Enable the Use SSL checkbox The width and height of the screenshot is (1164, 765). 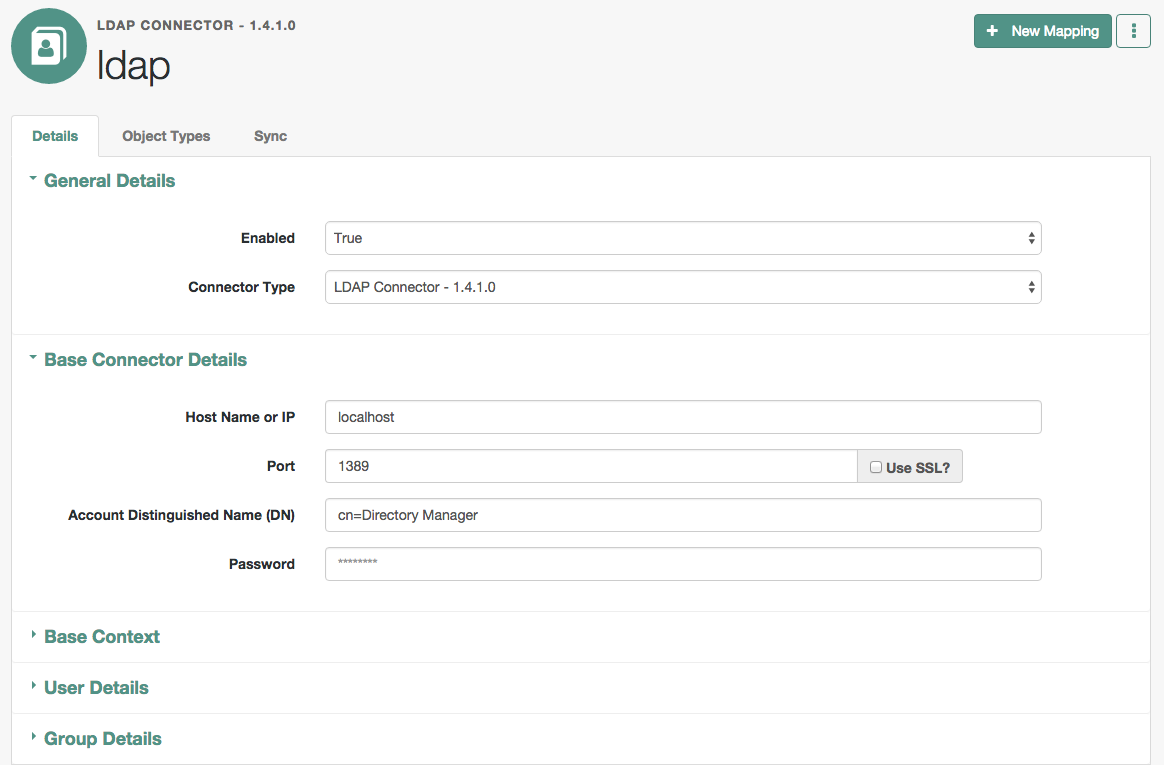(x=876, y=467)
